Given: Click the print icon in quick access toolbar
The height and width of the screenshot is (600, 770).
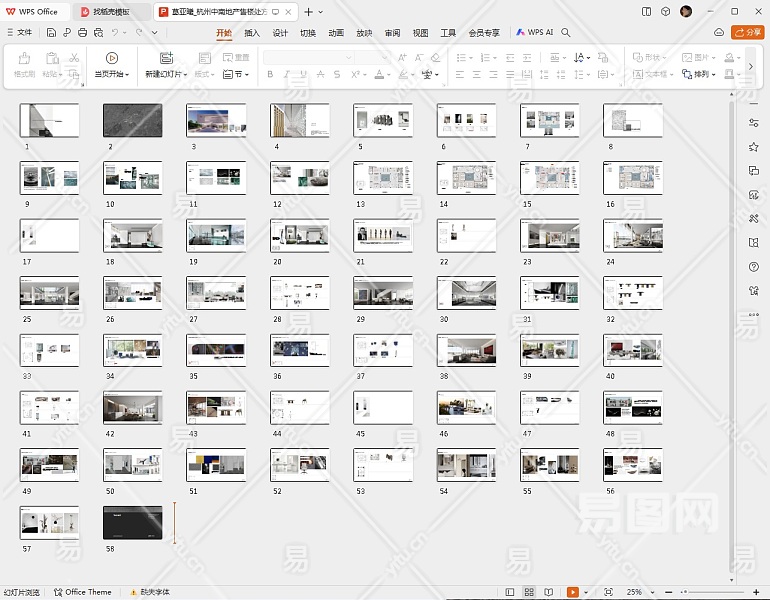Looking at the screenshot, I should coord(81,32).
